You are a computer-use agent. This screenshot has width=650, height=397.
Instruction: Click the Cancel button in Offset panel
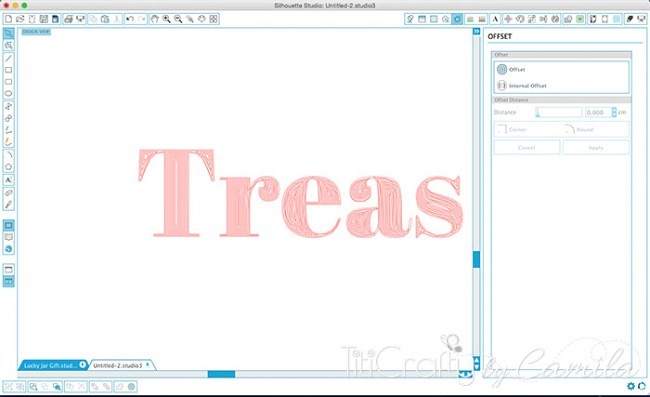point(527,148)
